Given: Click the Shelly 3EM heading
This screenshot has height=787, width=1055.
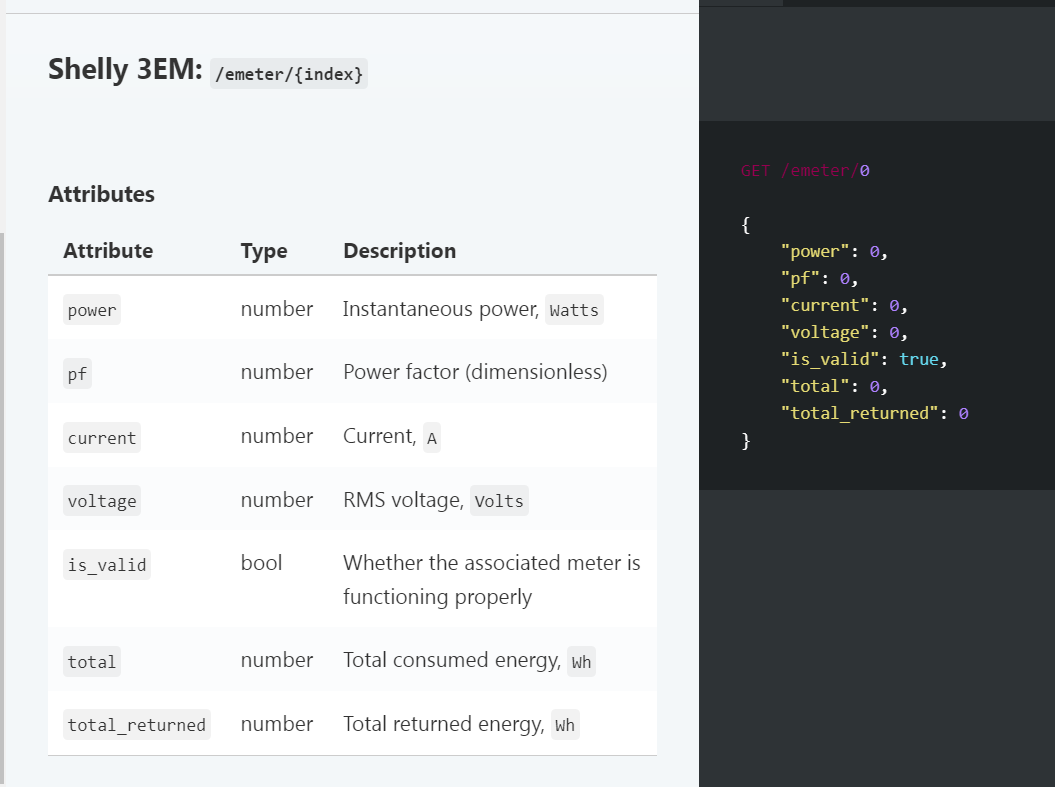Looking at the screenshot, I should point(125,69).
